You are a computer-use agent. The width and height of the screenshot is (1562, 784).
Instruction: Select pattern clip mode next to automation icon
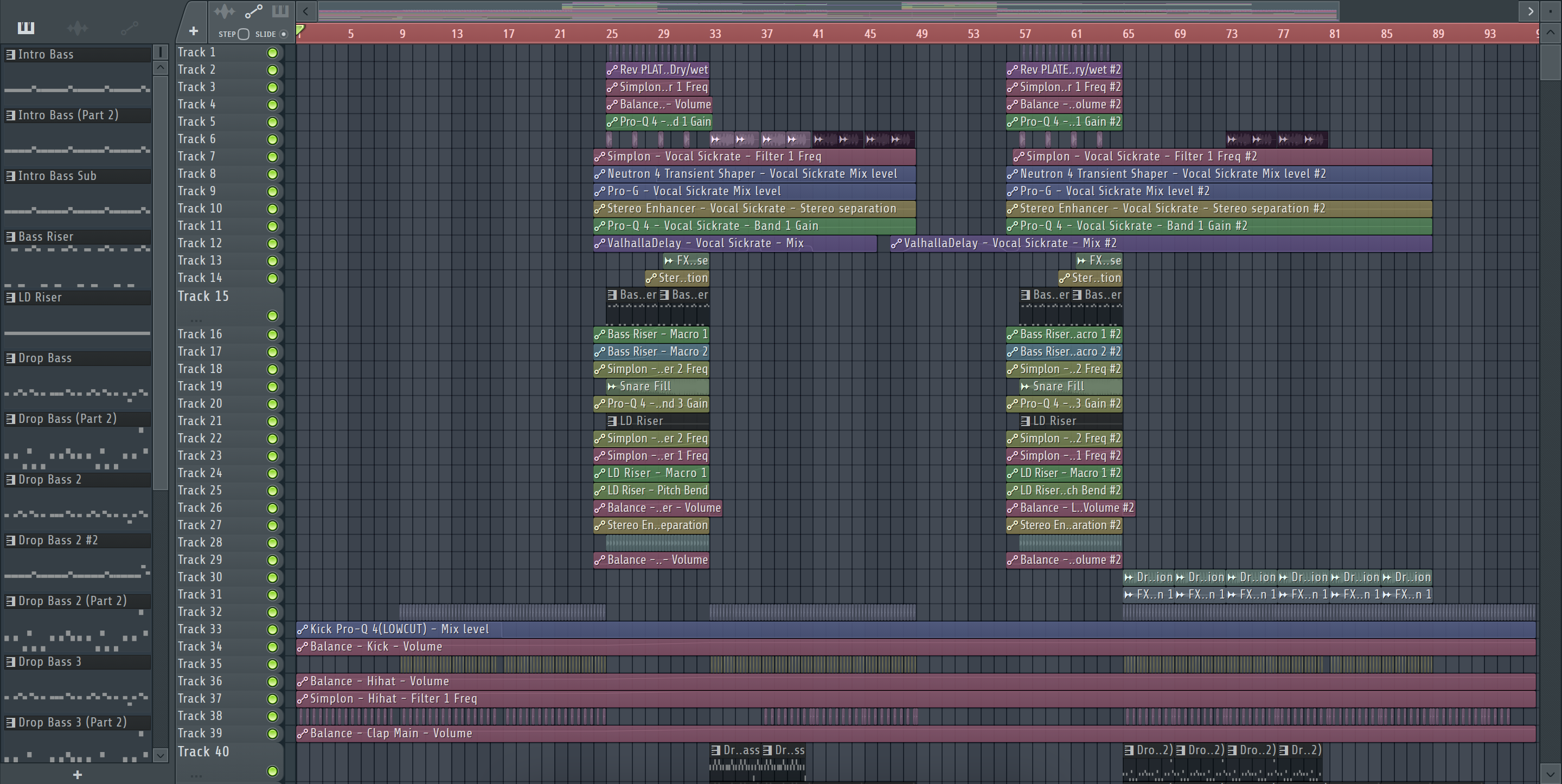280,11
